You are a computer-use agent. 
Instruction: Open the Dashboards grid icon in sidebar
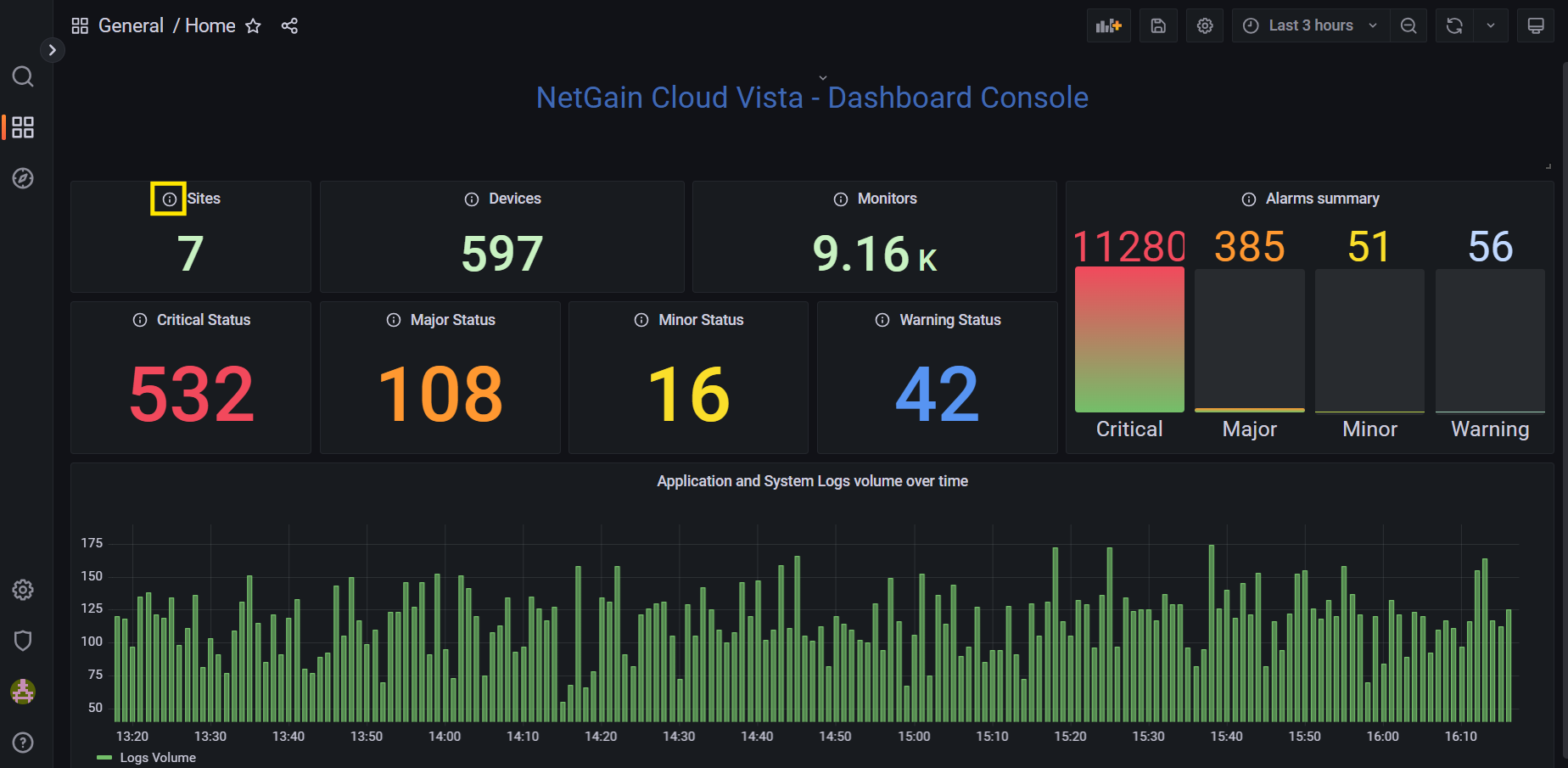23,127
